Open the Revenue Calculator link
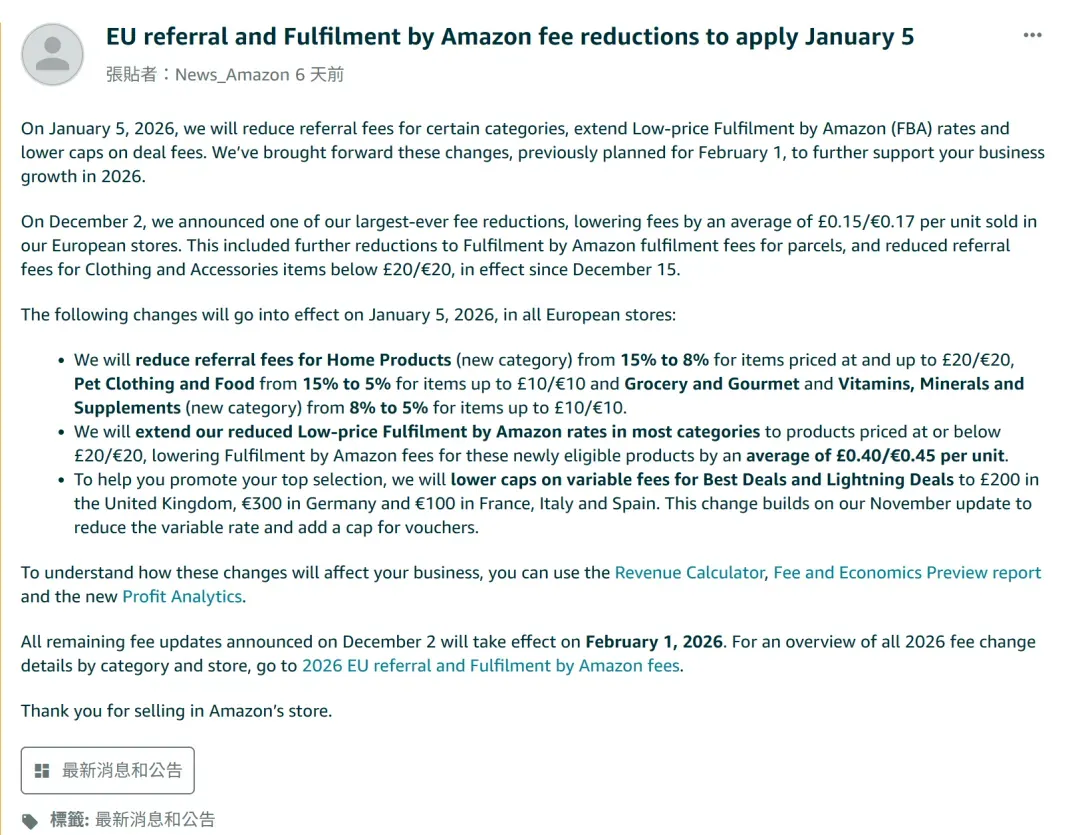The width and height of the screenshot is (1080, 835). point(689,573)
